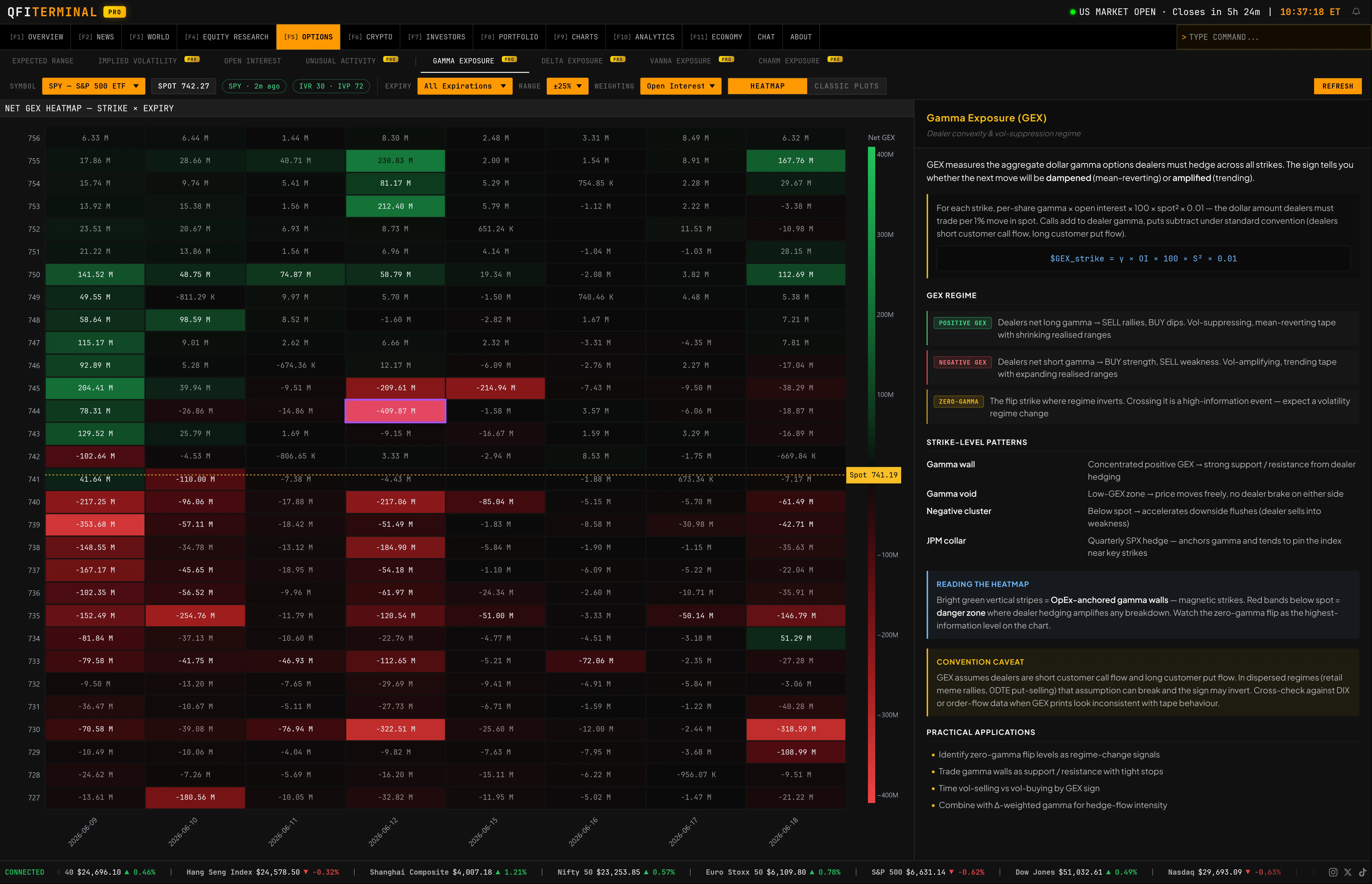Click the NEGATIVE GEX regime tag

pos(963,362)
